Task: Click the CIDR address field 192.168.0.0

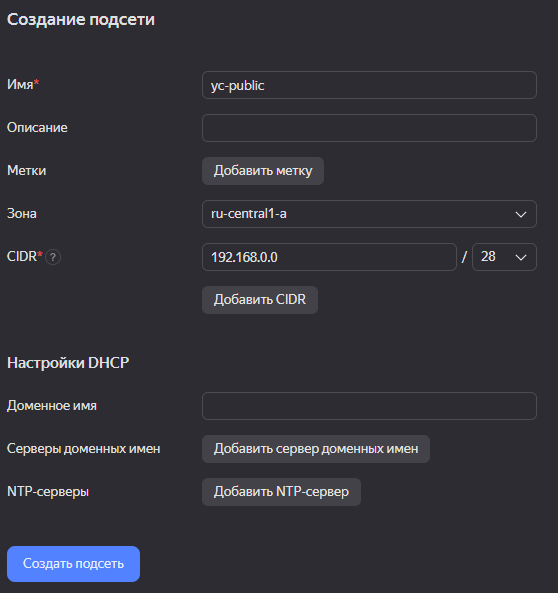Action: point(330,257)
